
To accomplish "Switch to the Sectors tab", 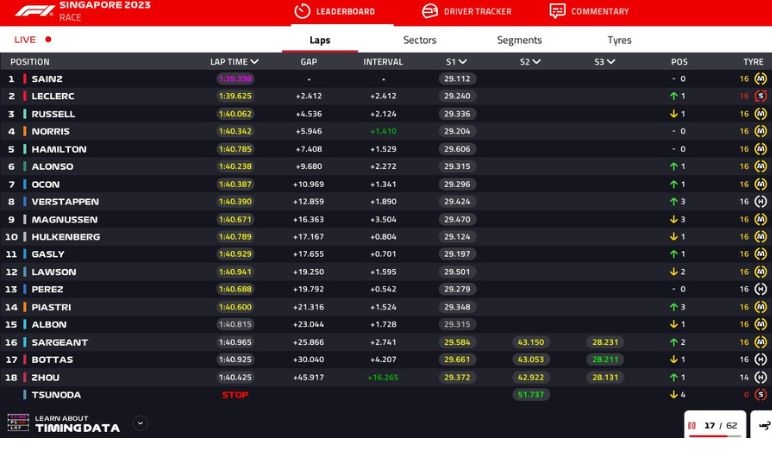I will pyautogui.click(x=419, y=40).
